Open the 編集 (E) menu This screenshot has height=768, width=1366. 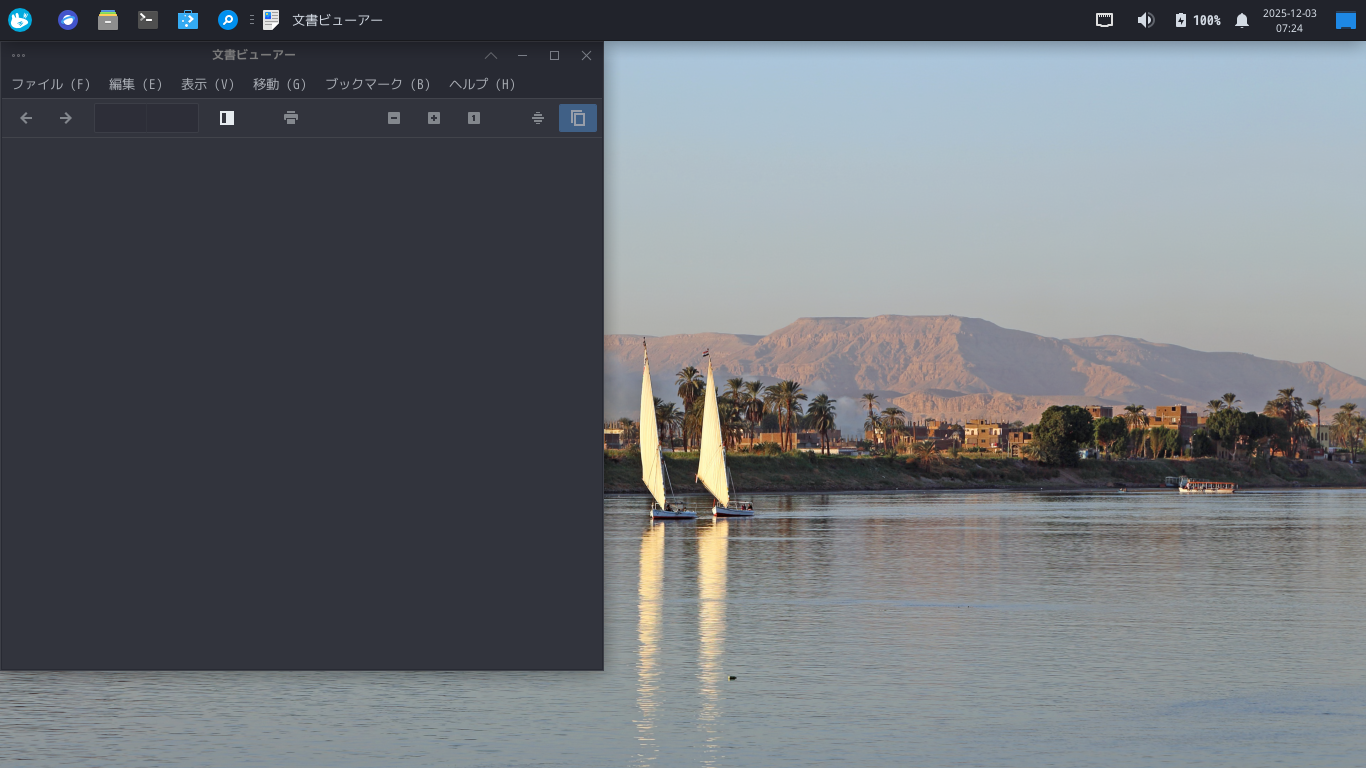point(136,85)
